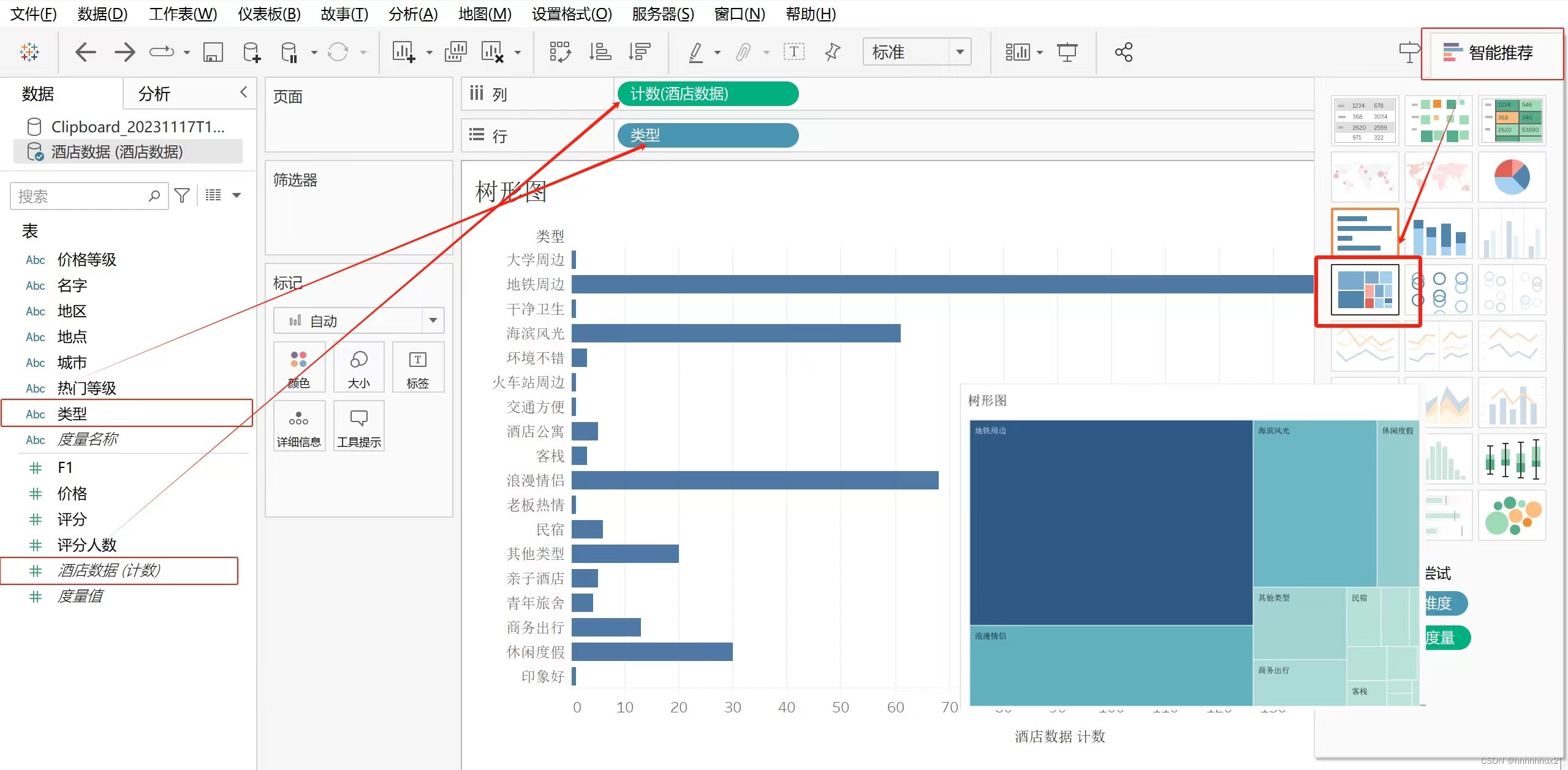The image size is (1568, 770).
Task: Click the presentation mode icon
Action: coord(1067,52)
